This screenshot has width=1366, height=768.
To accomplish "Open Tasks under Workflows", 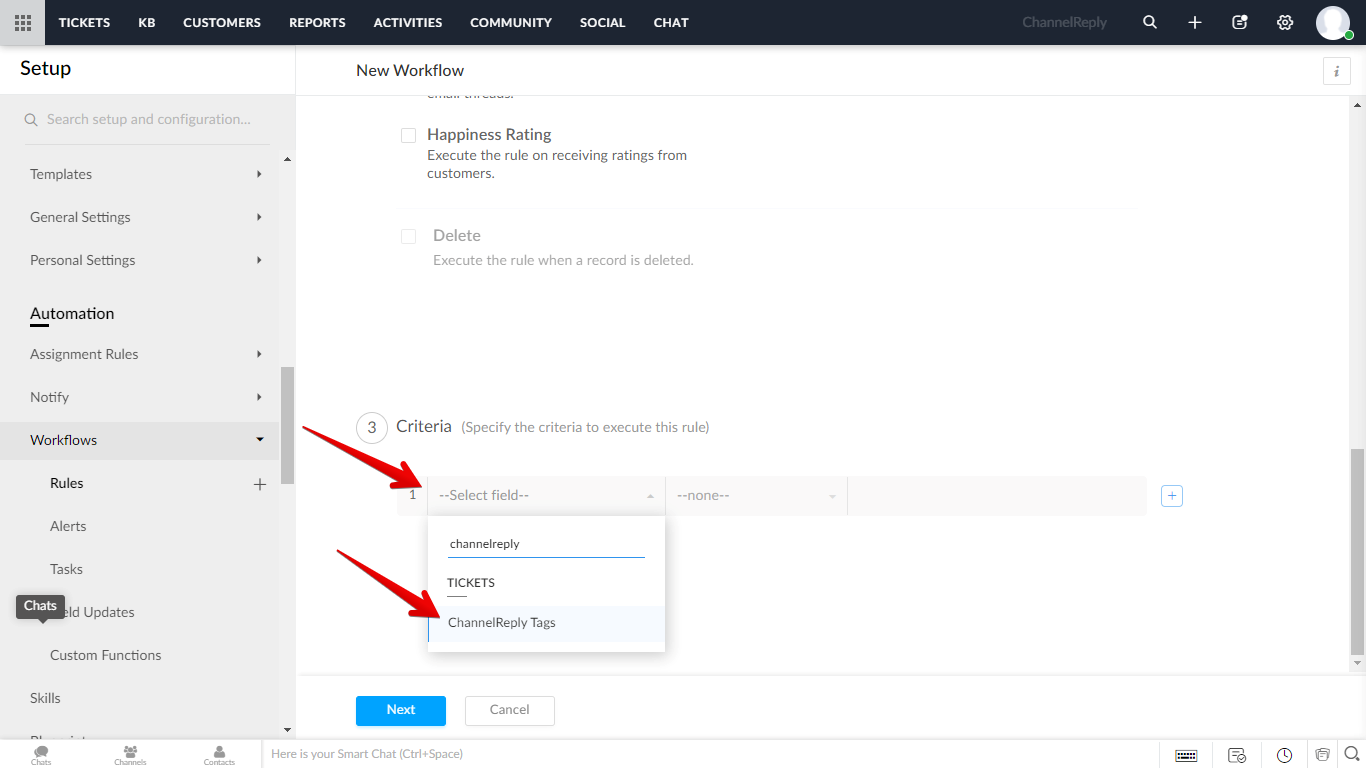I will (x=66, y=569).
